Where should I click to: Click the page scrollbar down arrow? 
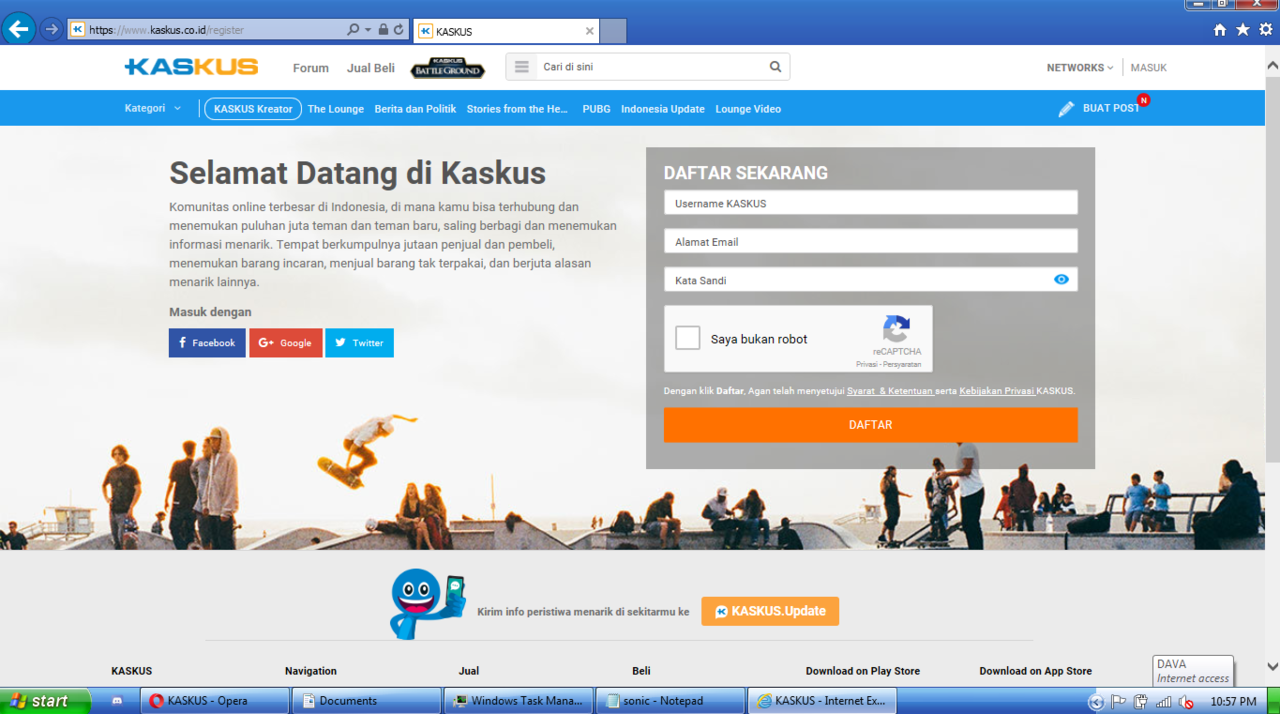[1272, 666]
